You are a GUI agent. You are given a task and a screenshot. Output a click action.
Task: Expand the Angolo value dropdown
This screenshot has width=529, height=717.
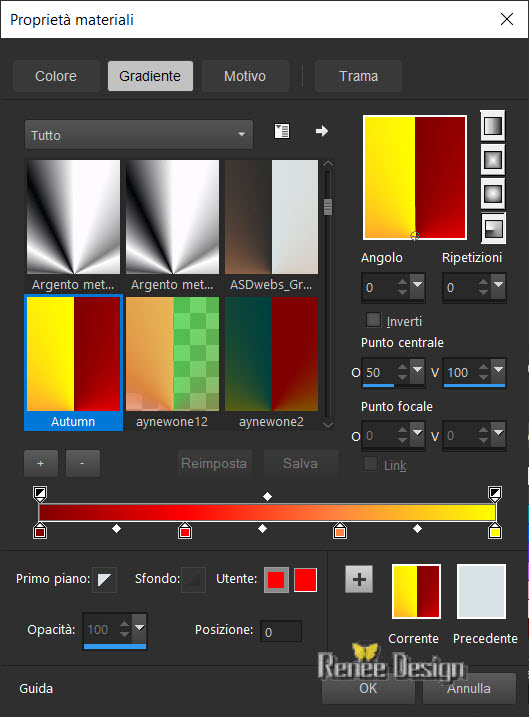pos(417,285)
